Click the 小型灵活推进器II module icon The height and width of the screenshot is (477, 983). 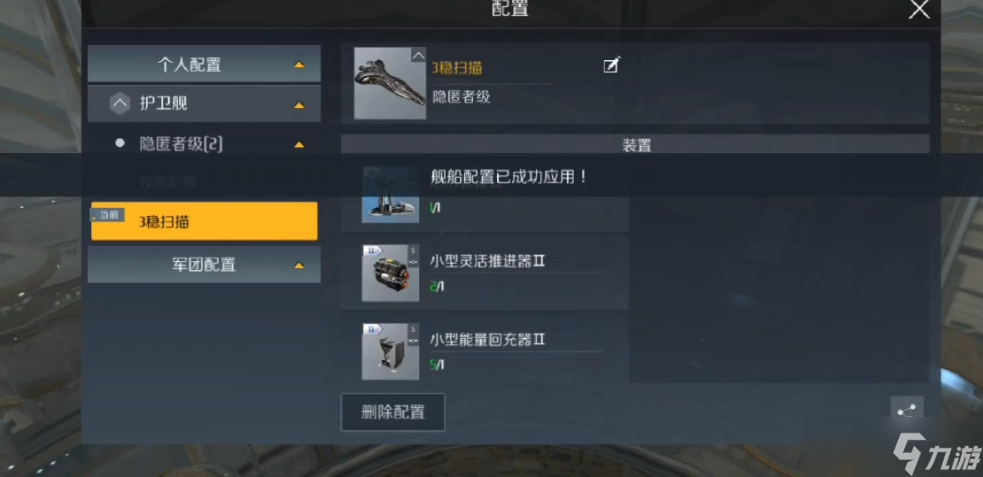(390, 273)
